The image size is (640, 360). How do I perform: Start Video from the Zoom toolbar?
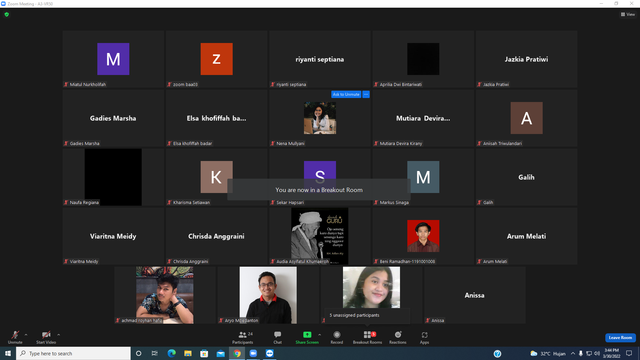click(x=46, y=337)
